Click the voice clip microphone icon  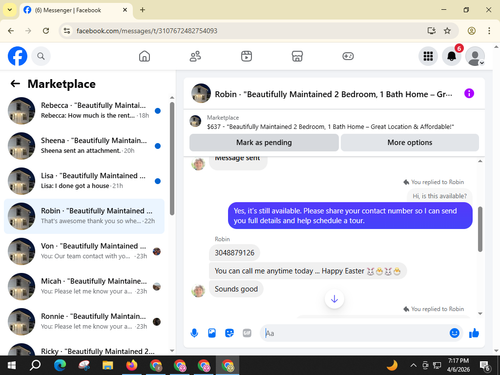pos(194,333)
